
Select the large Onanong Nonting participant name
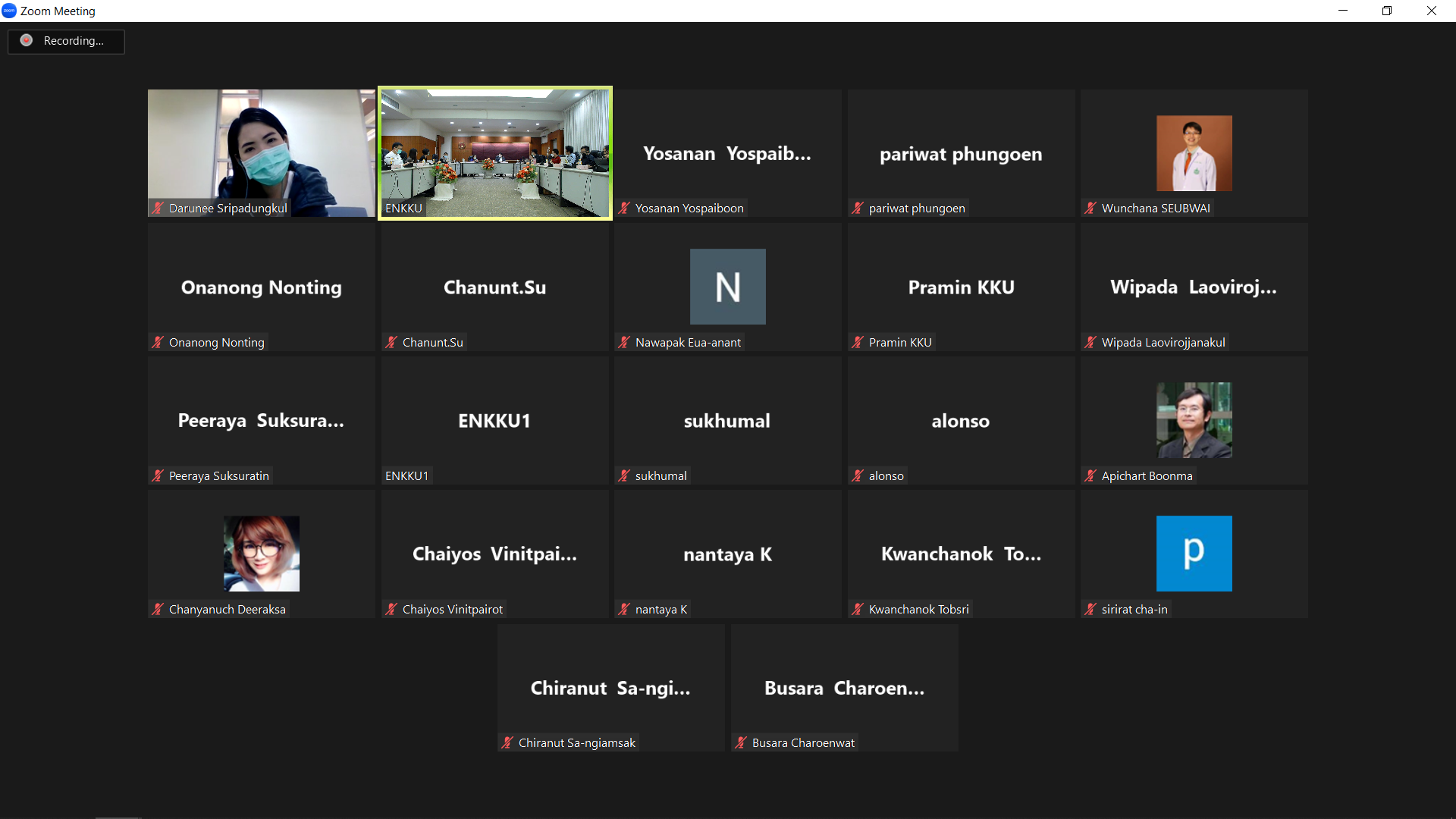pos(262,288)
